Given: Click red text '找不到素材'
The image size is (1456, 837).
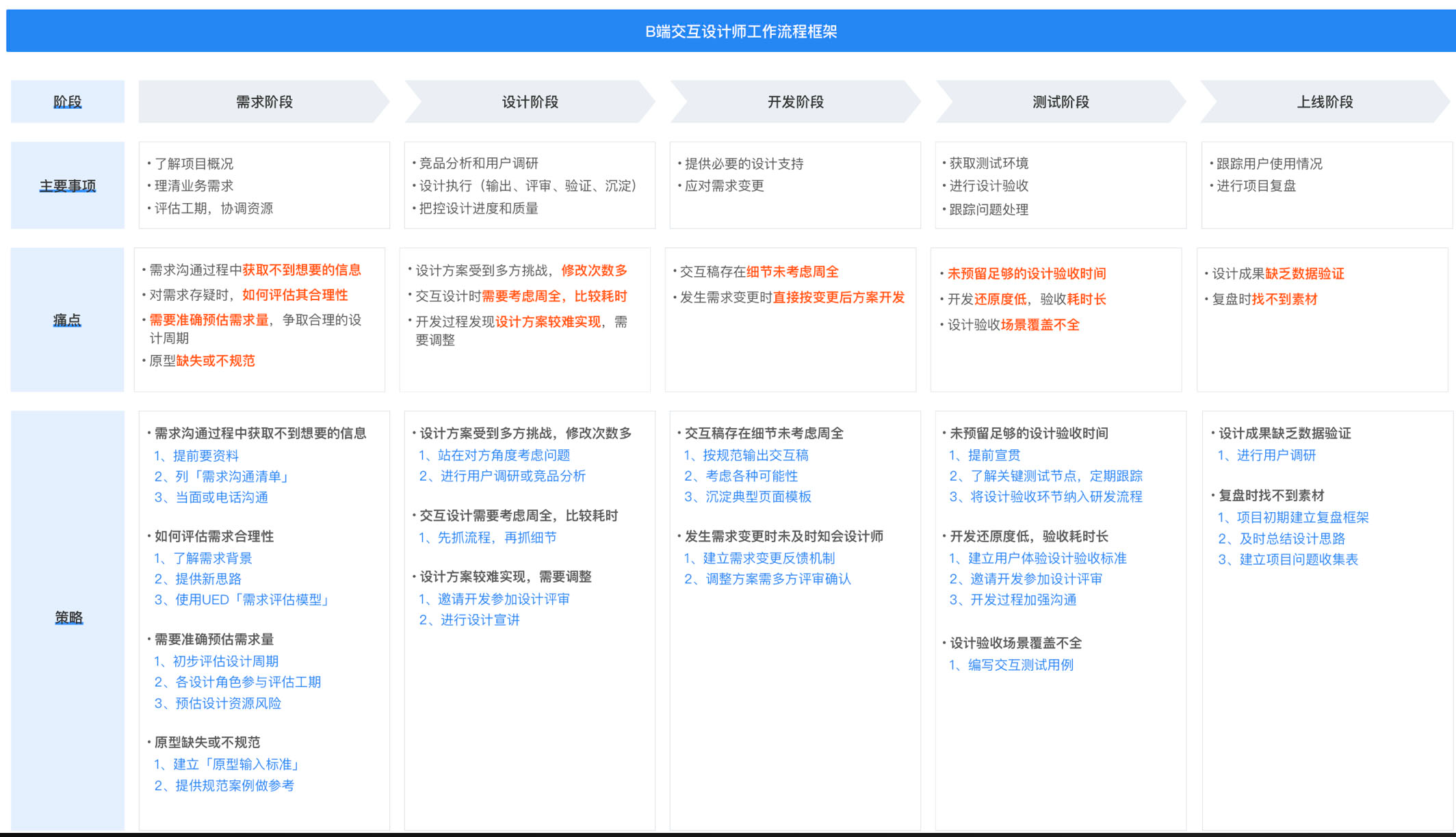Looking at the screenshot, I should coord(1284,299).
